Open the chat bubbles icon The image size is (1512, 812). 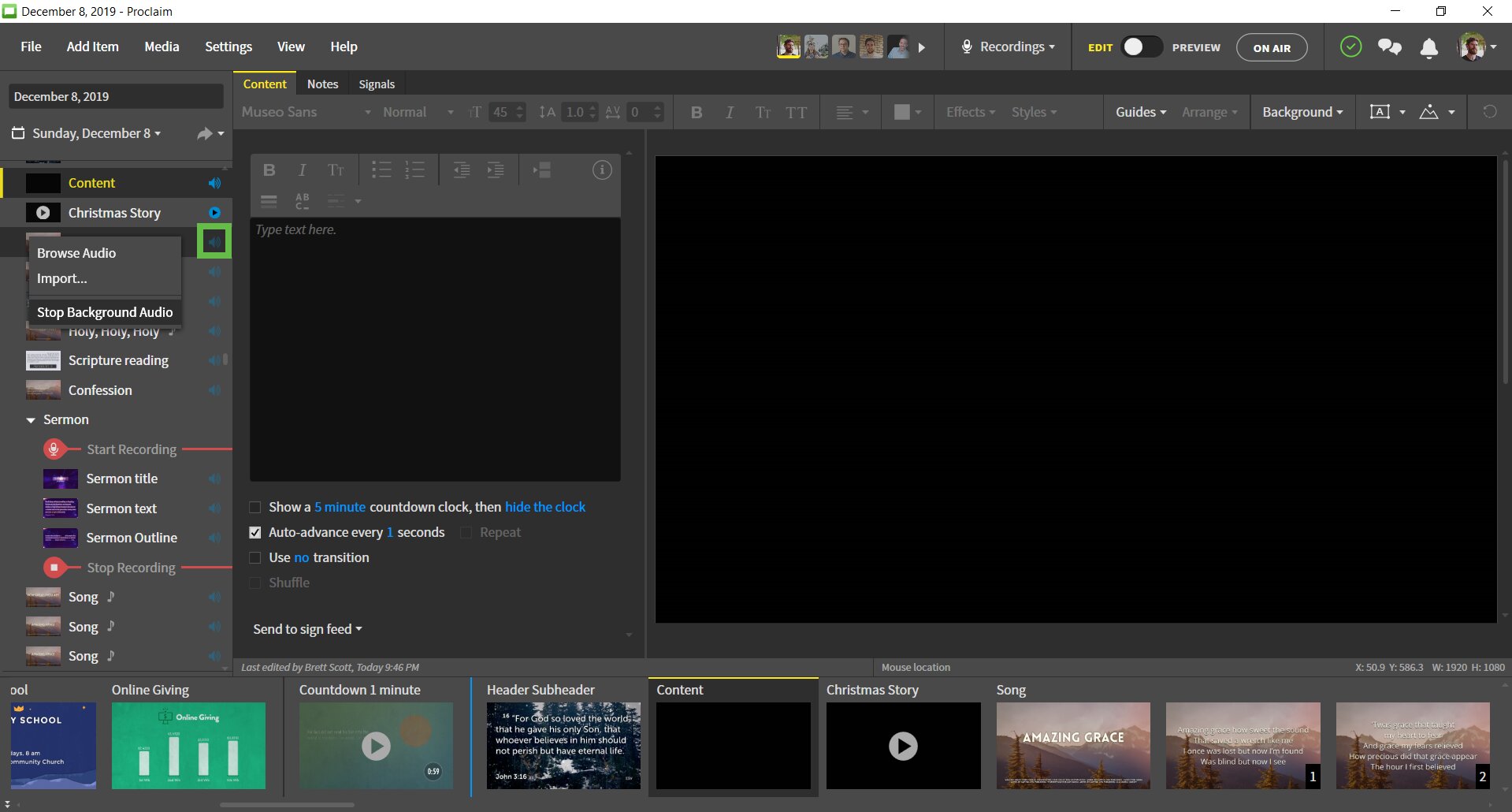coord(1390,47)
